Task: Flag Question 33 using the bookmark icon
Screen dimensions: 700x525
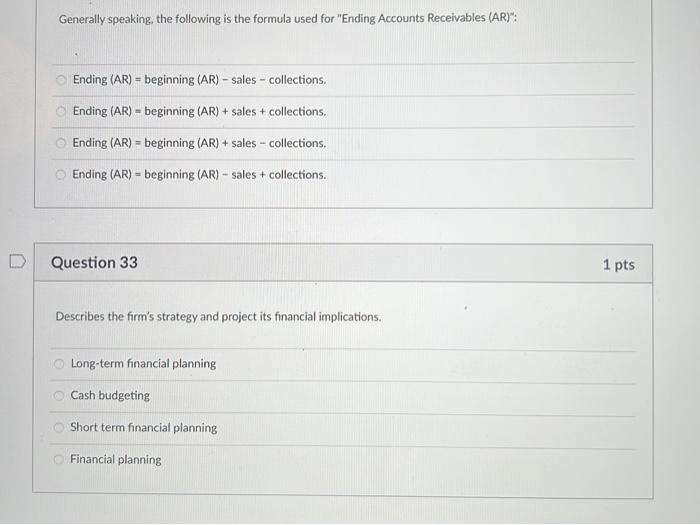Action: 17,262
